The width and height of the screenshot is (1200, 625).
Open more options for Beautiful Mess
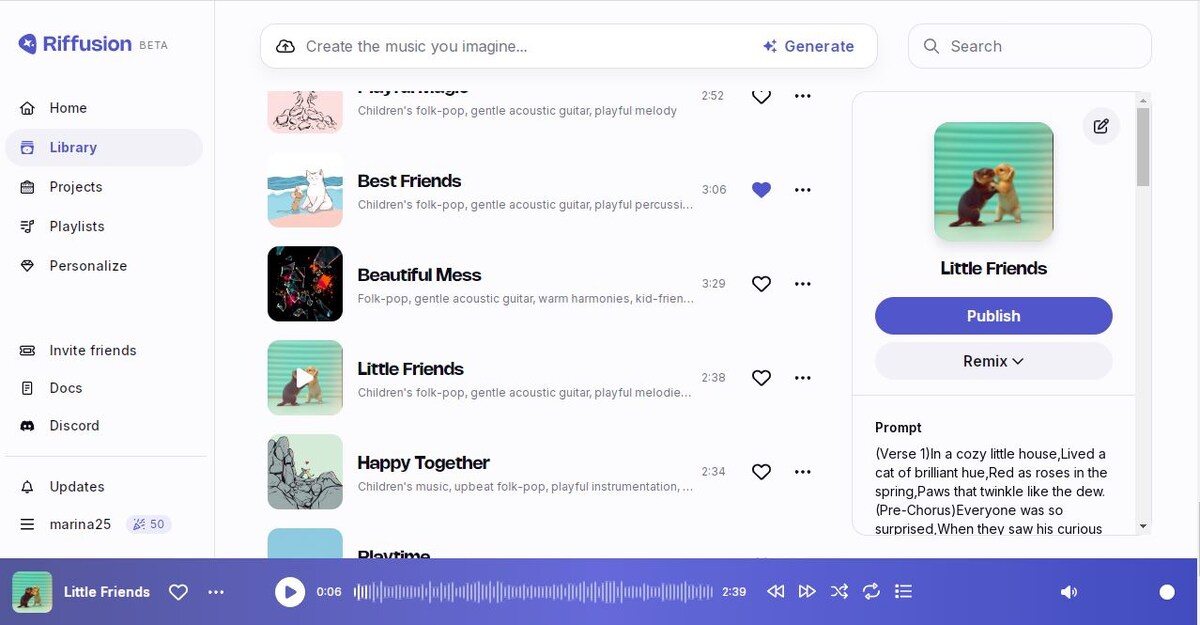[x=802, y=284]
